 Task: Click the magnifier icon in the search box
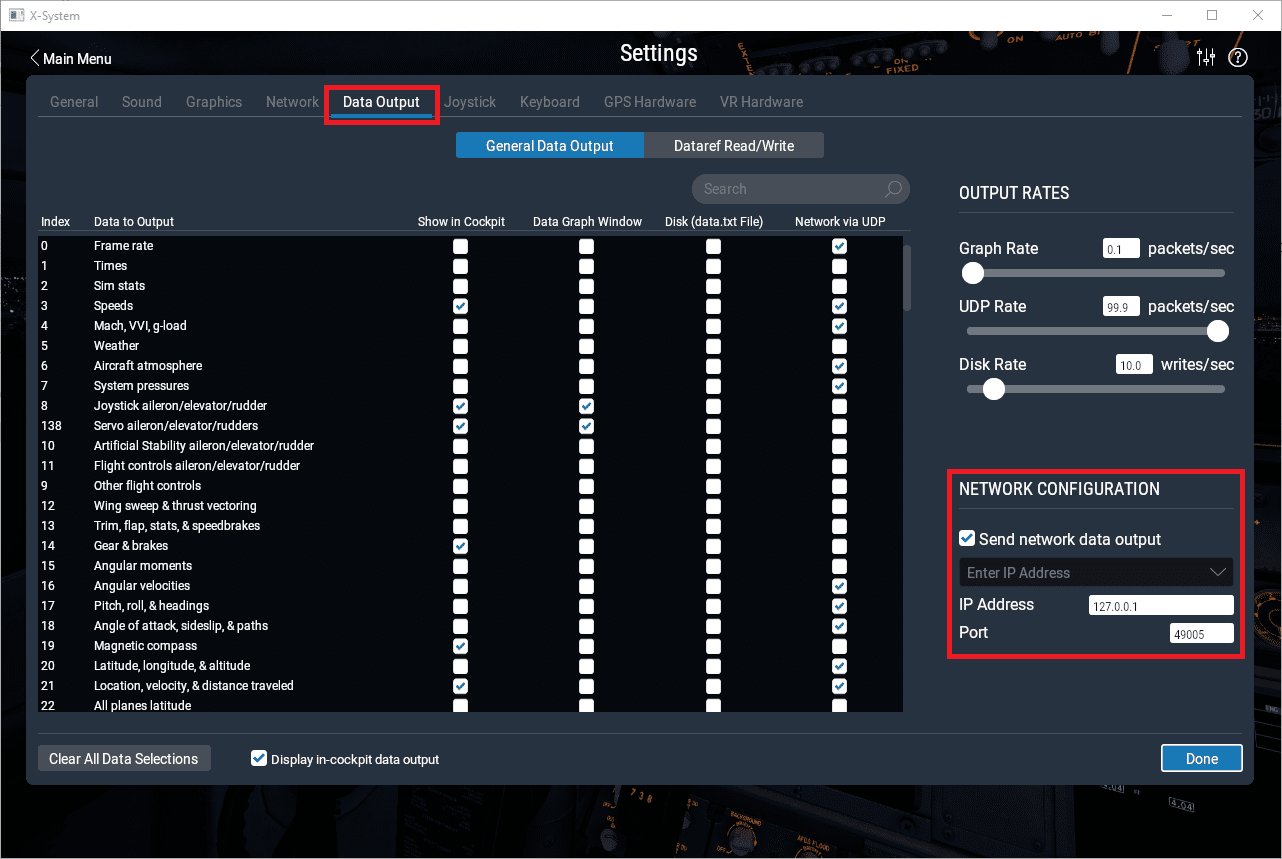coord(893,189)
